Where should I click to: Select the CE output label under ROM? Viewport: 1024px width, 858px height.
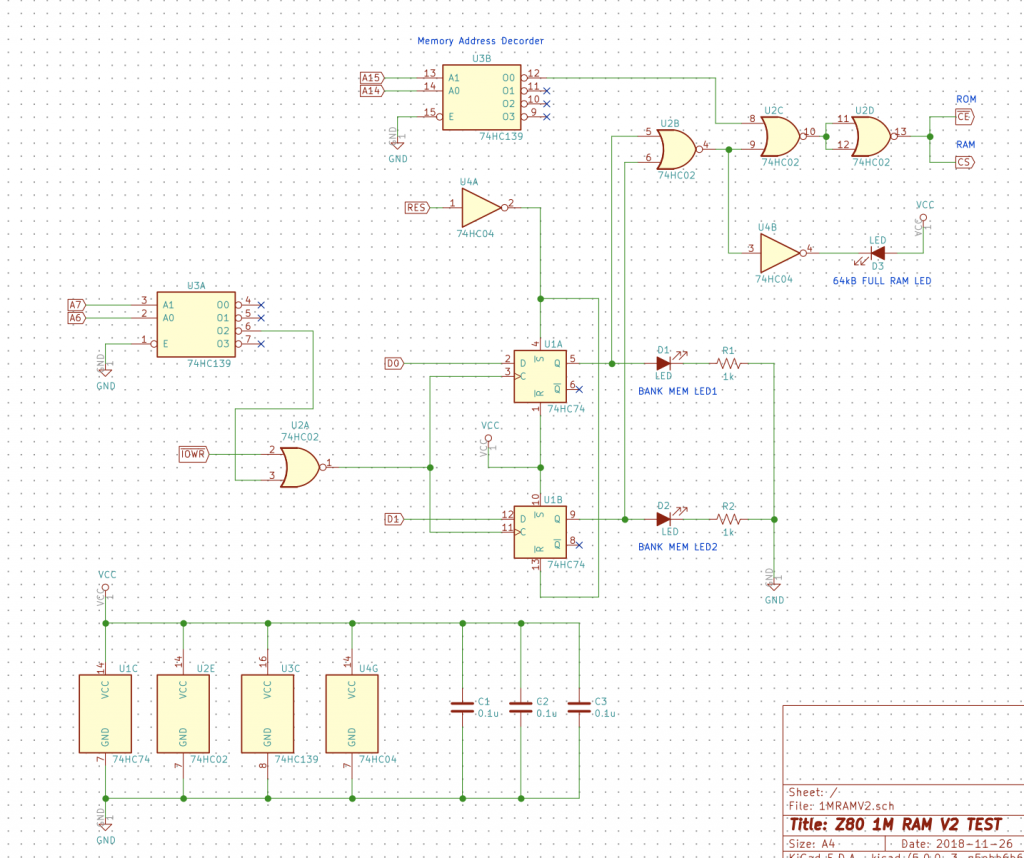click(963, 117)
